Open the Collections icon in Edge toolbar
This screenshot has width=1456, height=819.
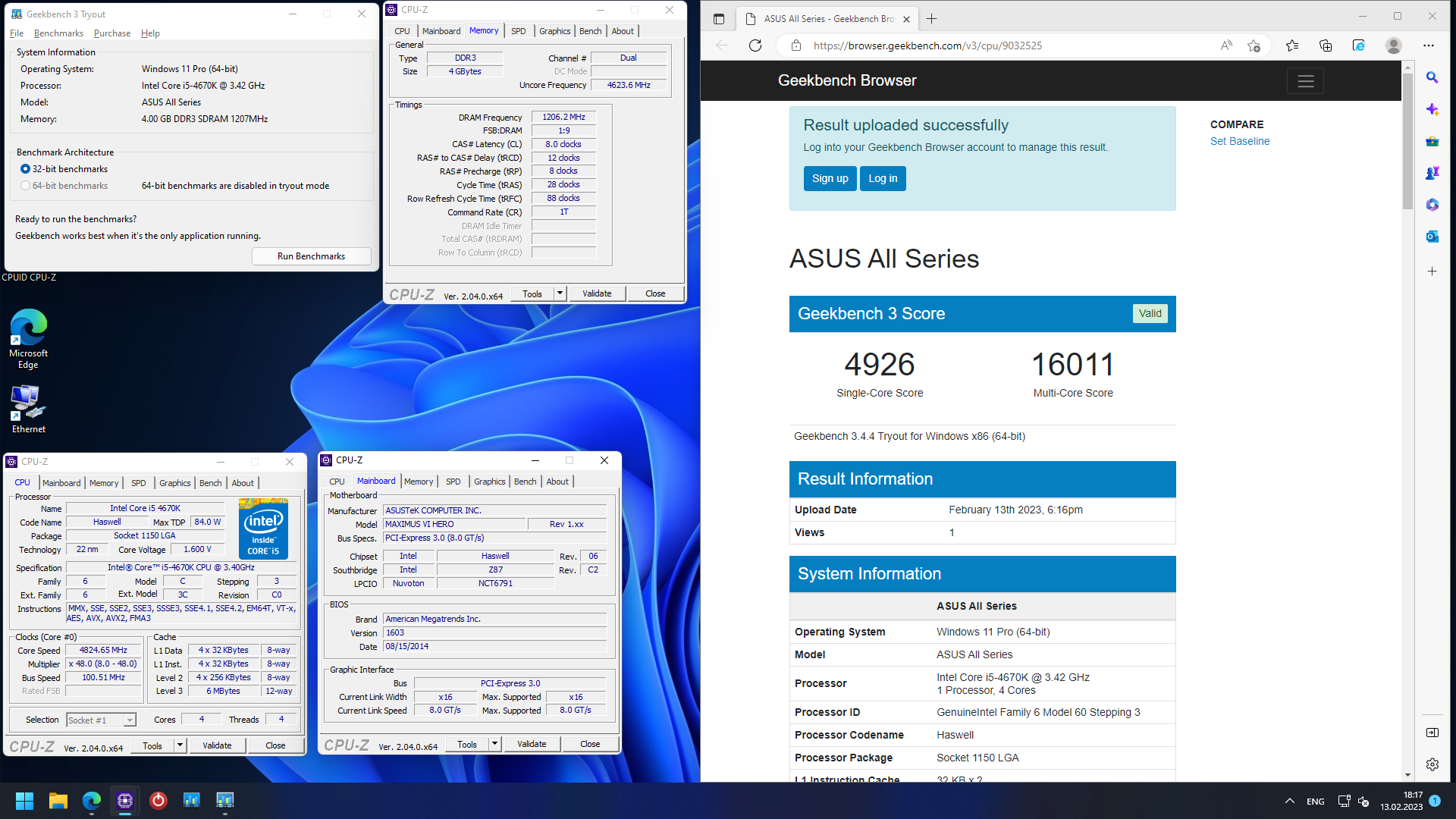point(1326,45)
